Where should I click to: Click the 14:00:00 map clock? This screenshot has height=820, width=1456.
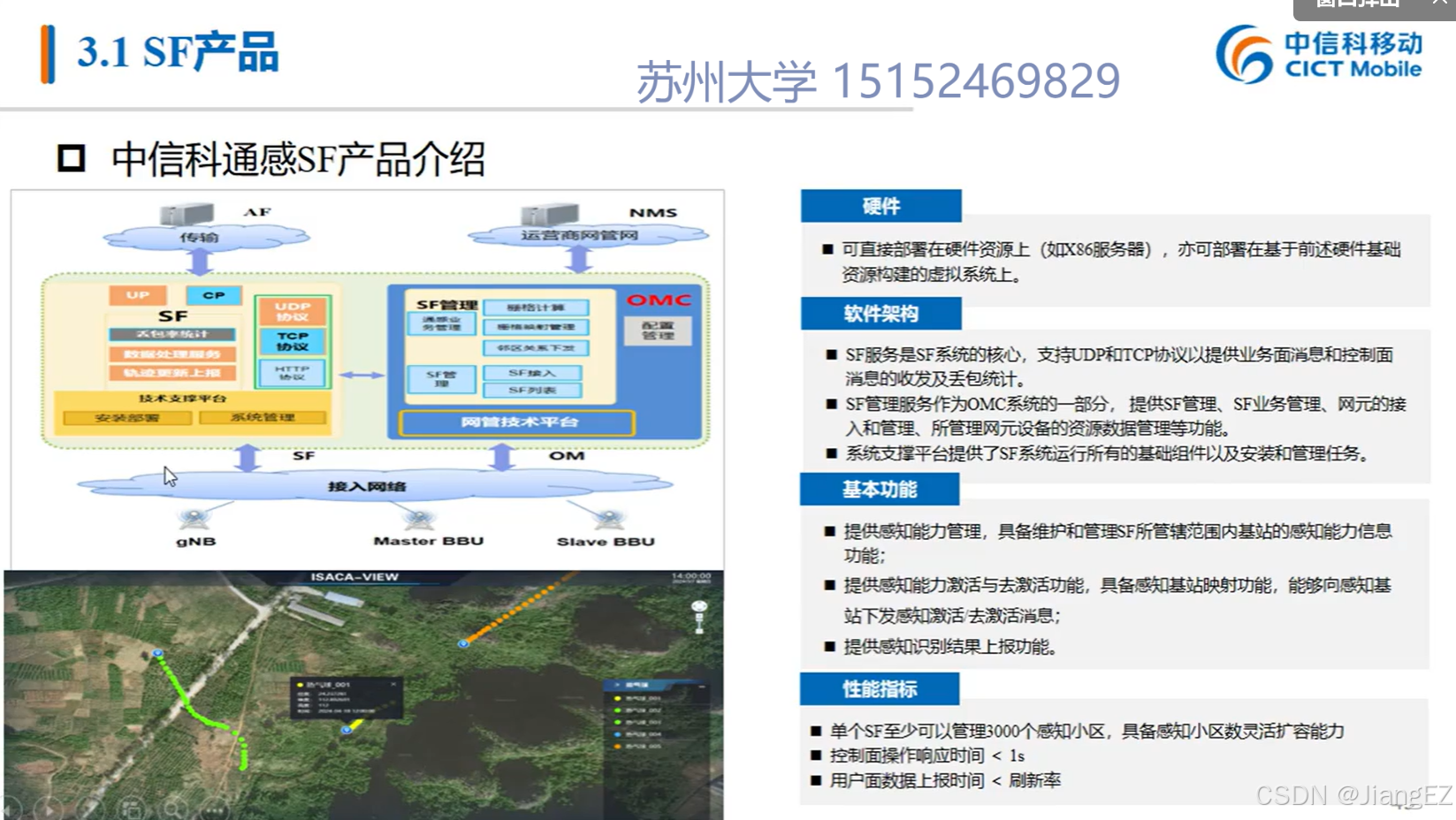click(x=691, y=576)
